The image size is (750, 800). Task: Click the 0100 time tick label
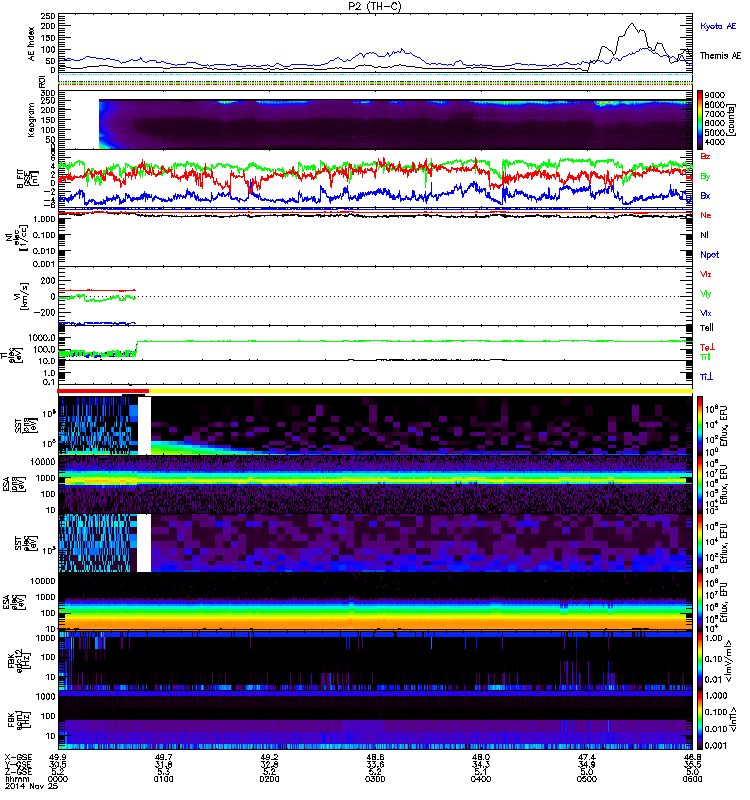(163, 779)
